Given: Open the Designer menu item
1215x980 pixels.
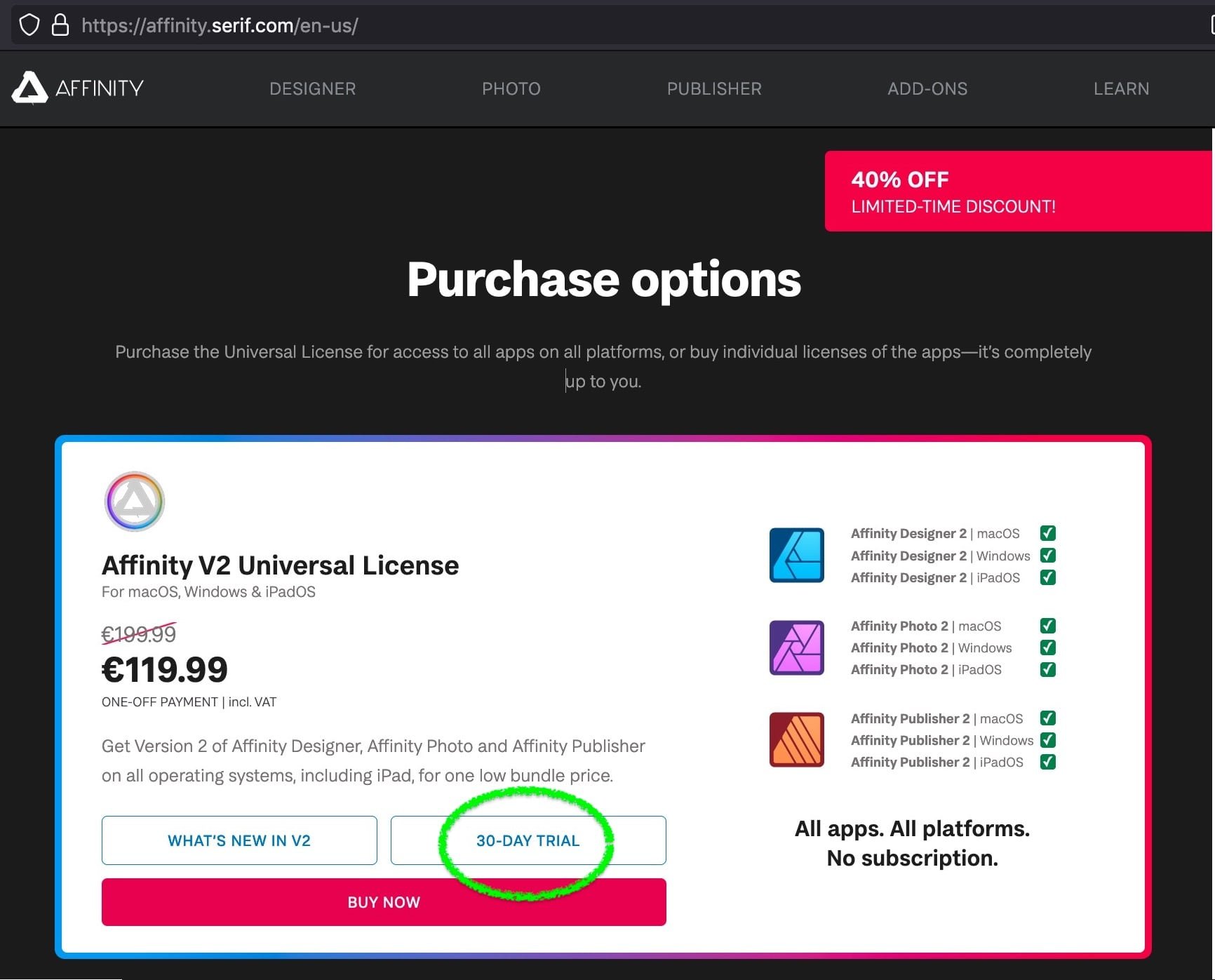Looking at the screenshot, I should point(313,88).
